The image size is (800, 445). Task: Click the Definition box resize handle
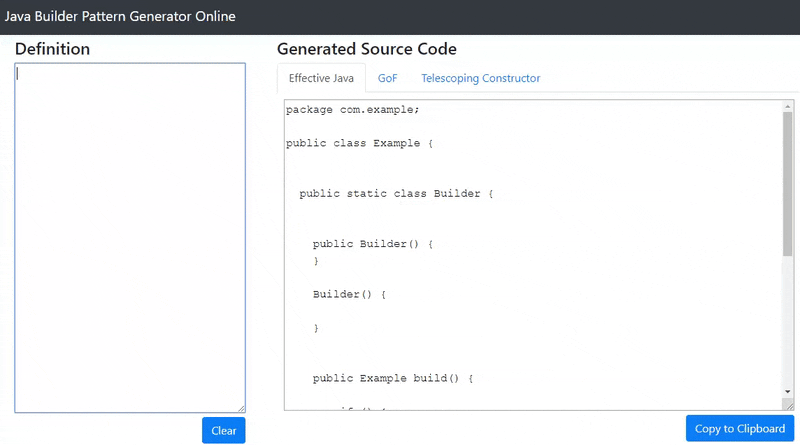[x=241, y=408]
